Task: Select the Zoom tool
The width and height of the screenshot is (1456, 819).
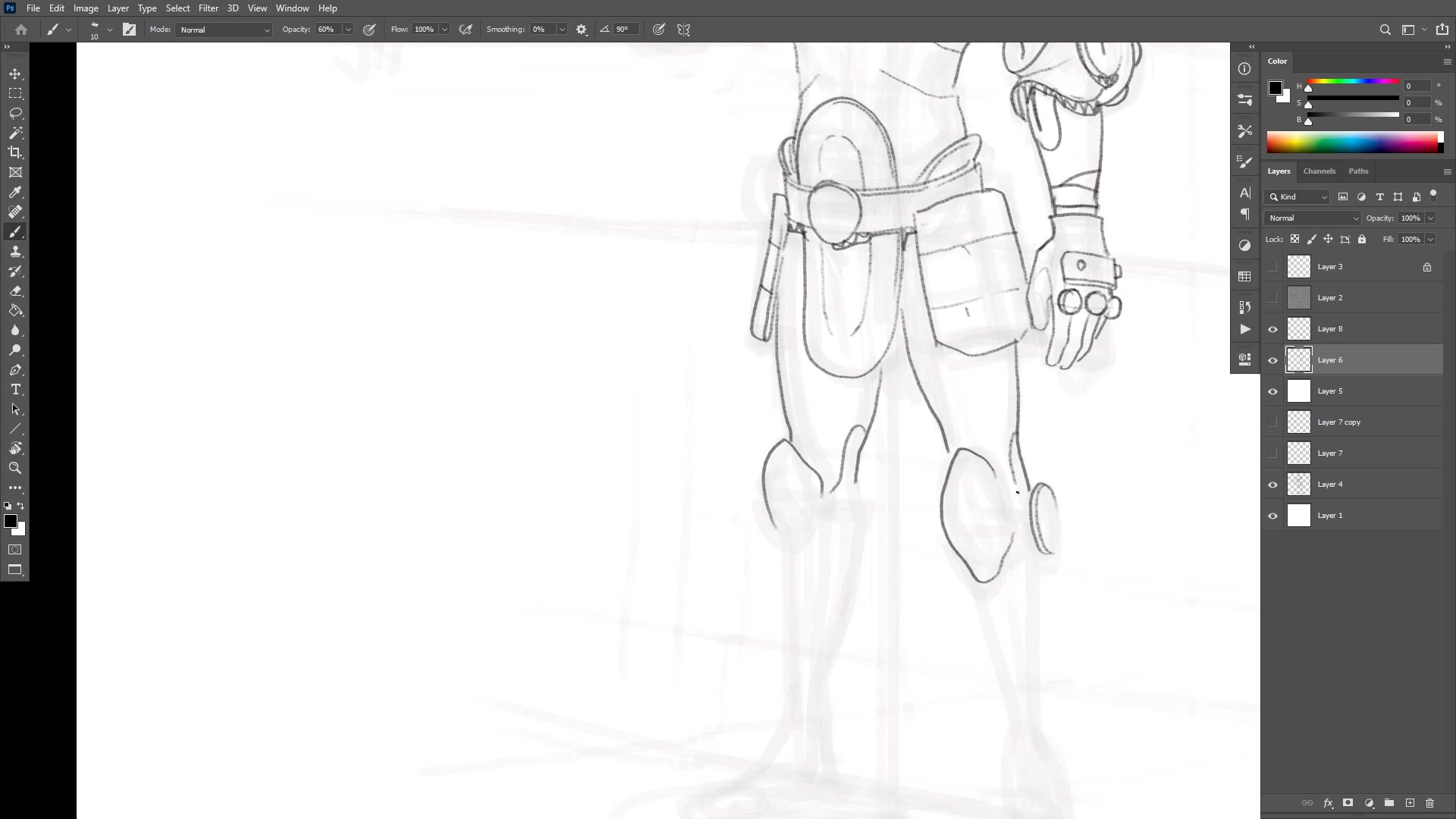Action: [x=15, y=468]
